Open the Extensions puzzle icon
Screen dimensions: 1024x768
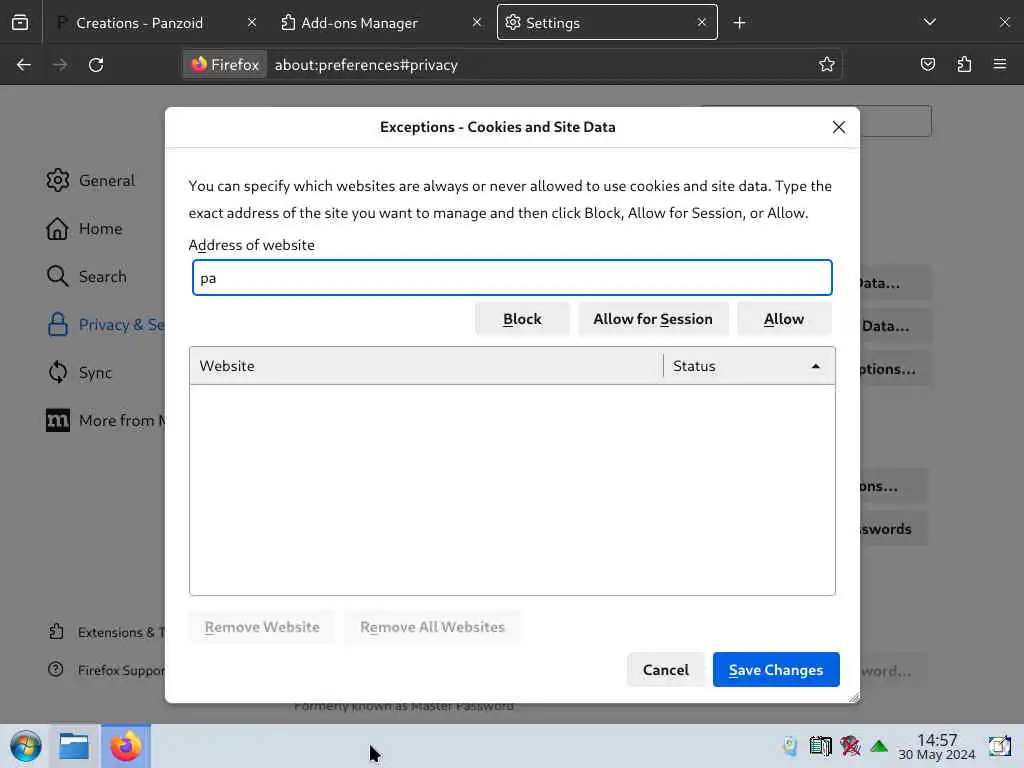tap(964, 65)
